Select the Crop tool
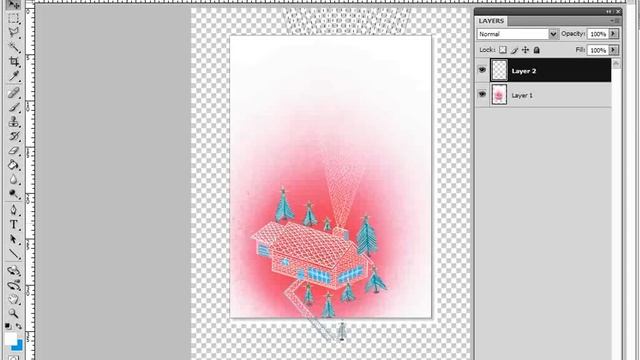This screenshot has height=360, width=640. (13, 62)
